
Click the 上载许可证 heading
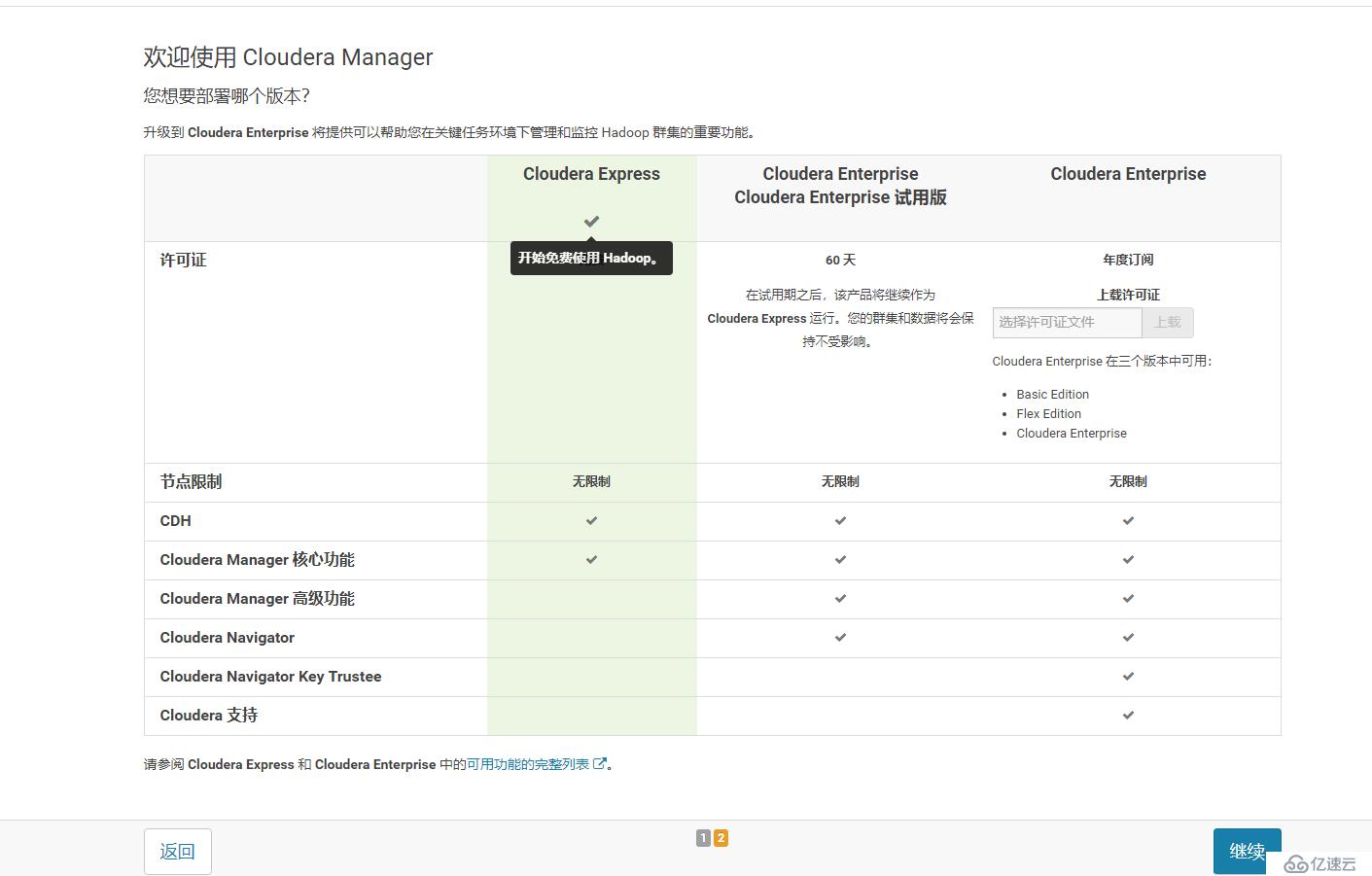pyautogui.click(x=1128, y=295)
